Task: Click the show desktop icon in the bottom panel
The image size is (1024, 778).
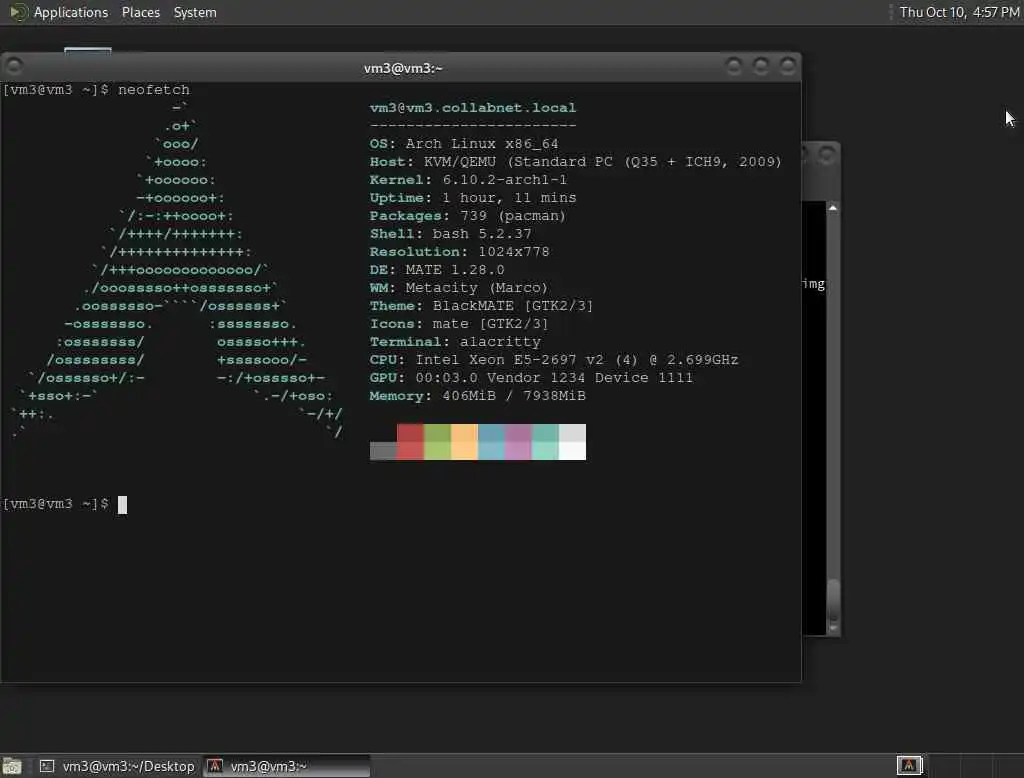Action: pyautogui.click(x=12, y=766)
